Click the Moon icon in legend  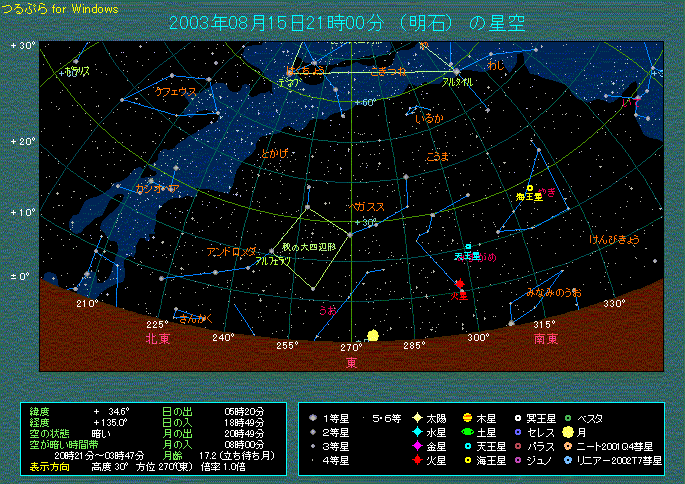tap(567, 432)
